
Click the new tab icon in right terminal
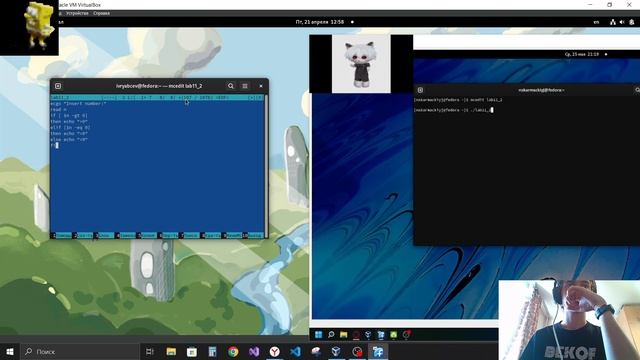[420, 90]
